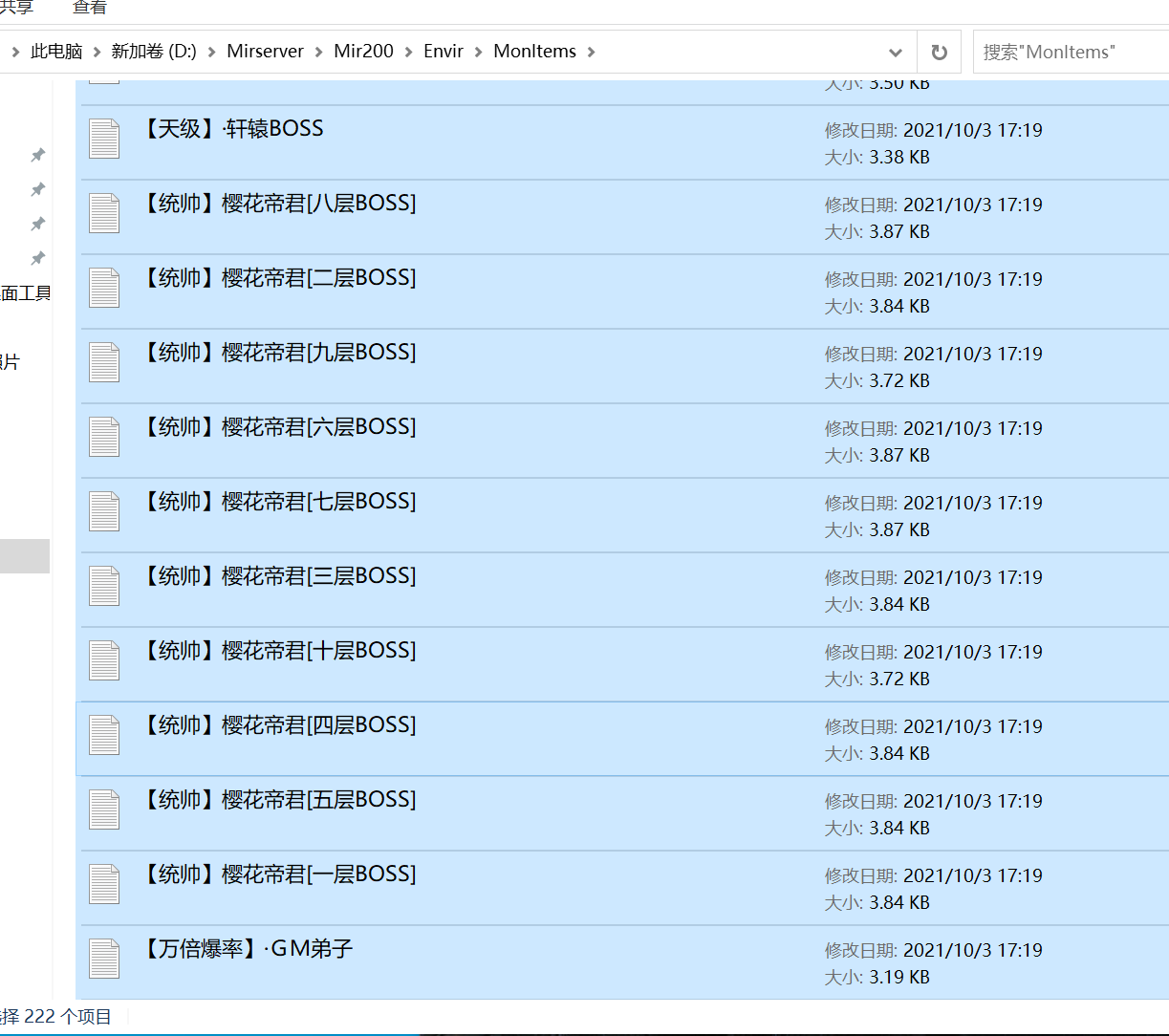Go to Mirserver folder in breadcrumb
The image size is (1169, 1036).
265,52
